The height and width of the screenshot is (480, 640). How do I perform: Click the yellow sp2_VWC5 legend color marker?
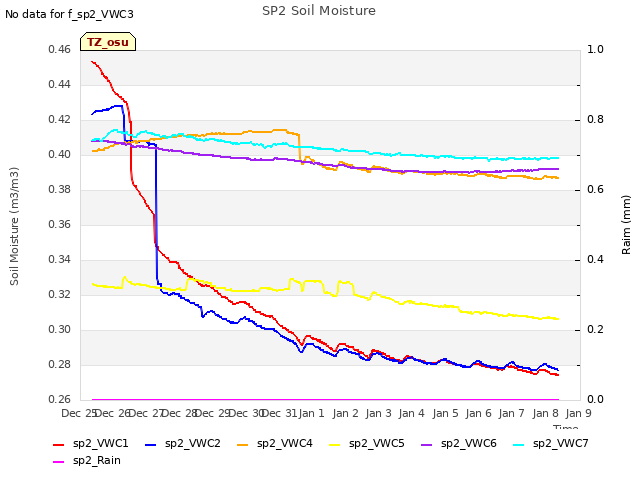point(335,444)
